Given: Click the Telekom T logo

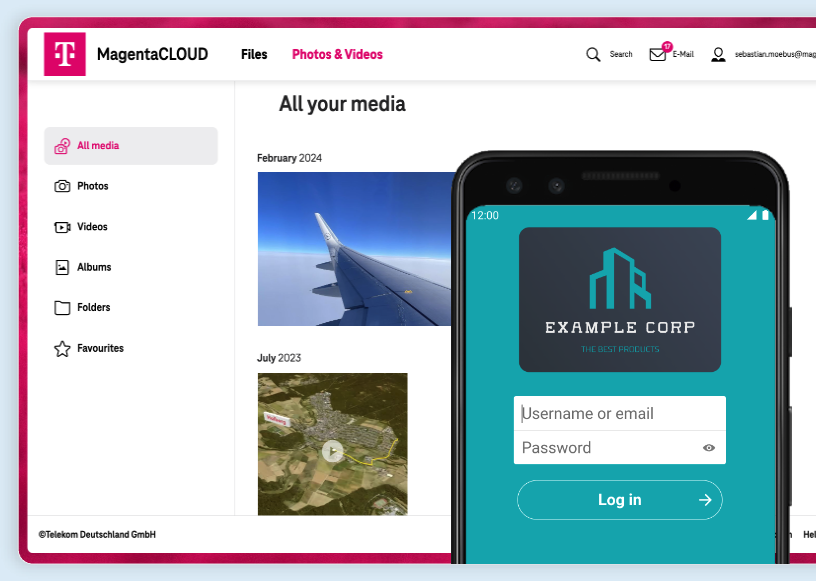Looking at the screenshot, I should tap(65, 54).
